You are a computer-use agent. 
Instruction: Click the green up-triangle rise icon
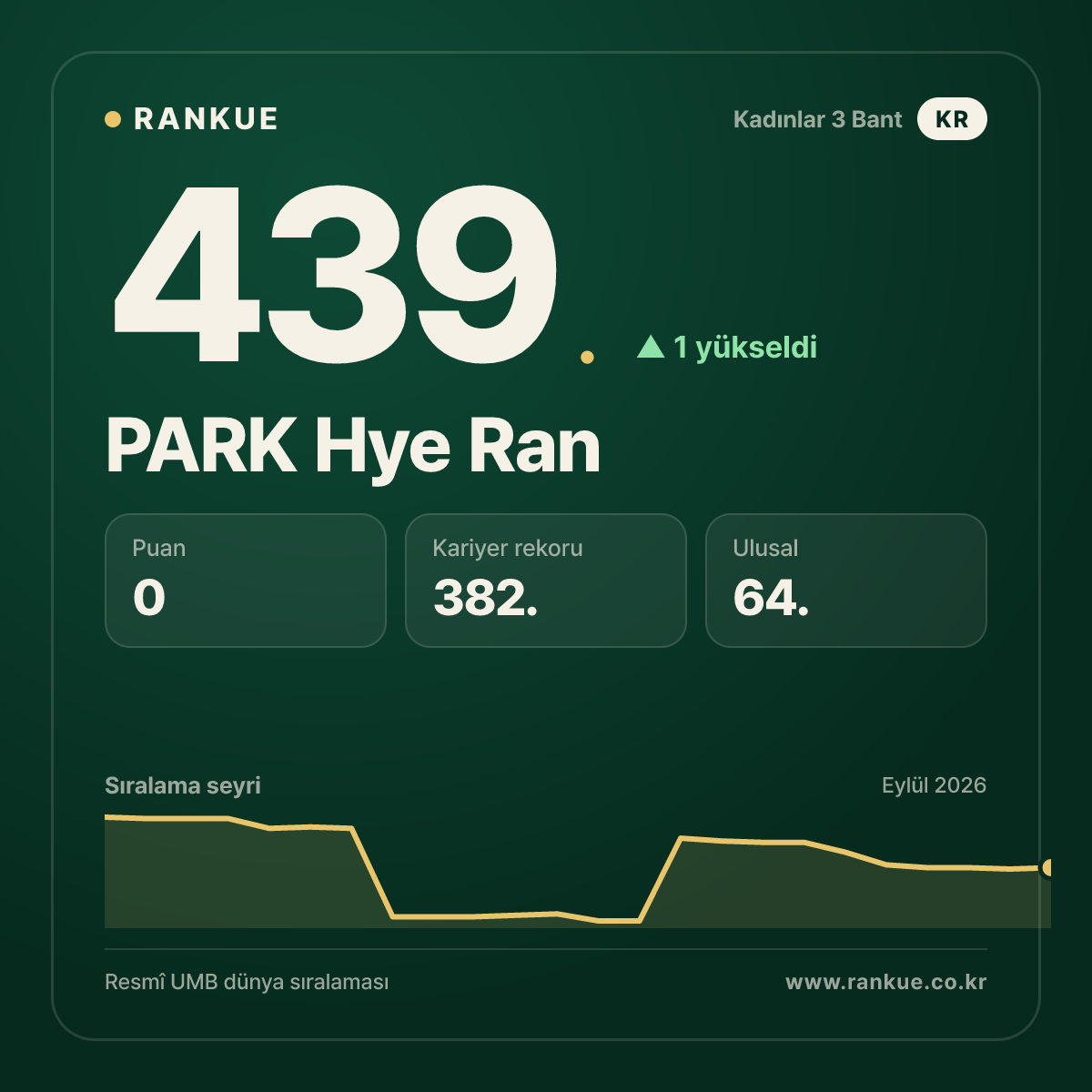click(651, 347)
